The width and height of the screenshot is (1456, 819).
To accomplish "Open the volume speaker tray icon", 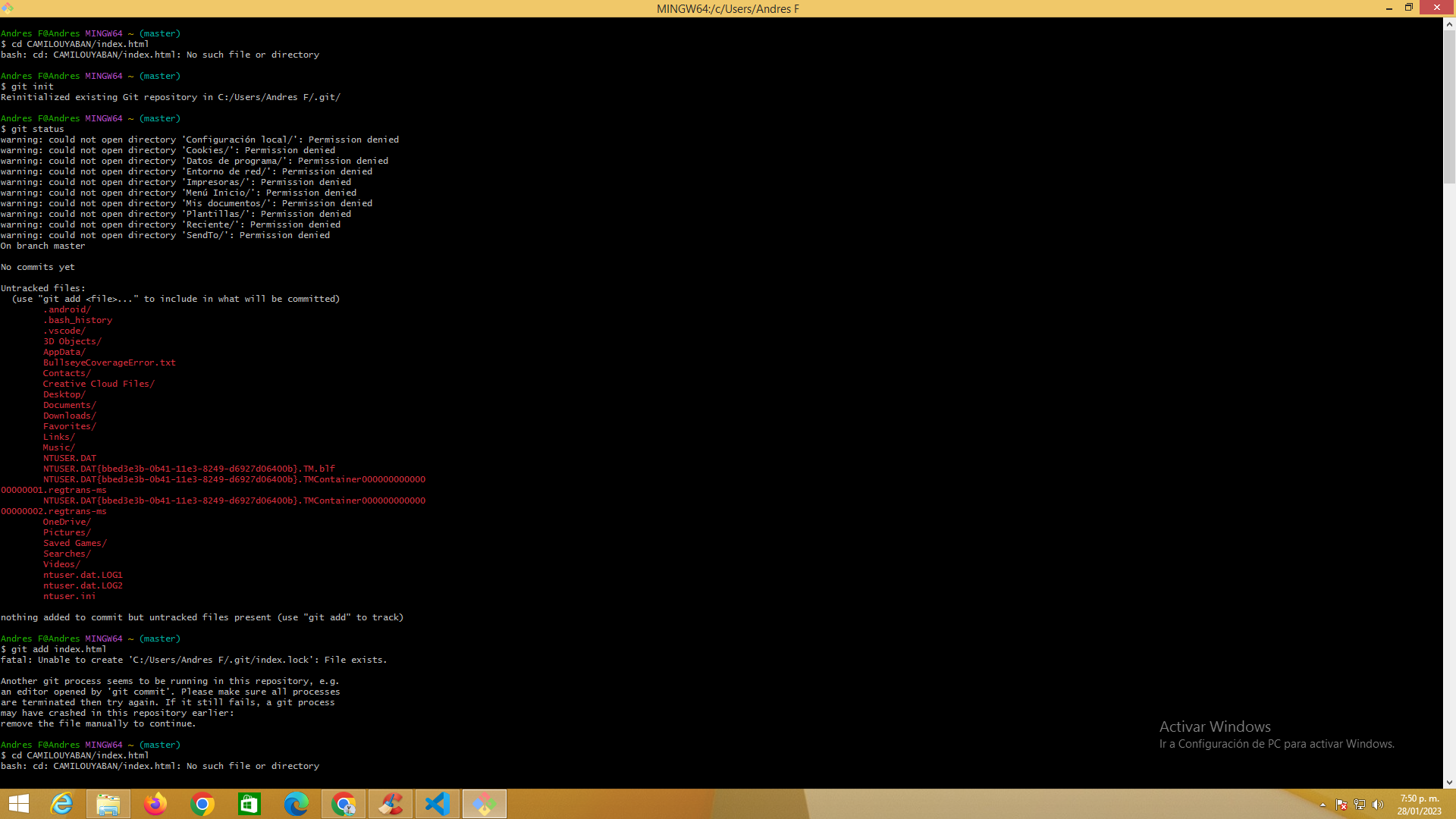I will coord(1378,805).
